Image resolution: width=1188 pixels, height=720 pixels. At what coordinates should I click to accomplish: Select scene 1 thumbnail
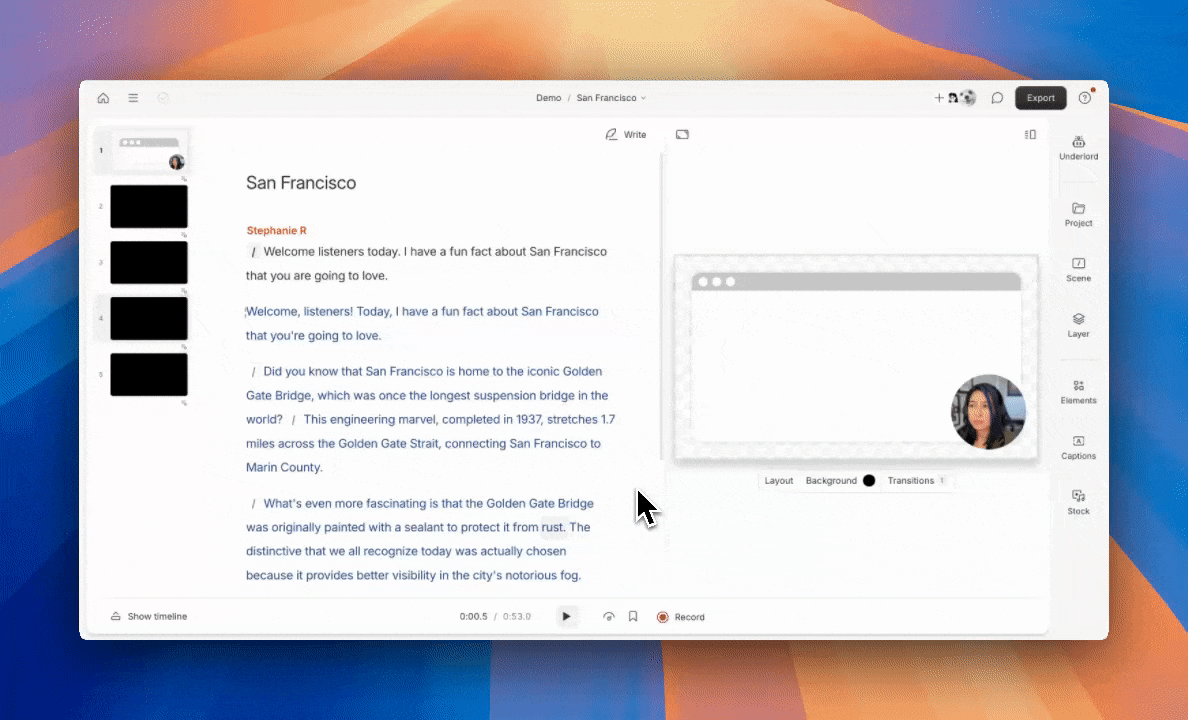[x=149, y=151]
